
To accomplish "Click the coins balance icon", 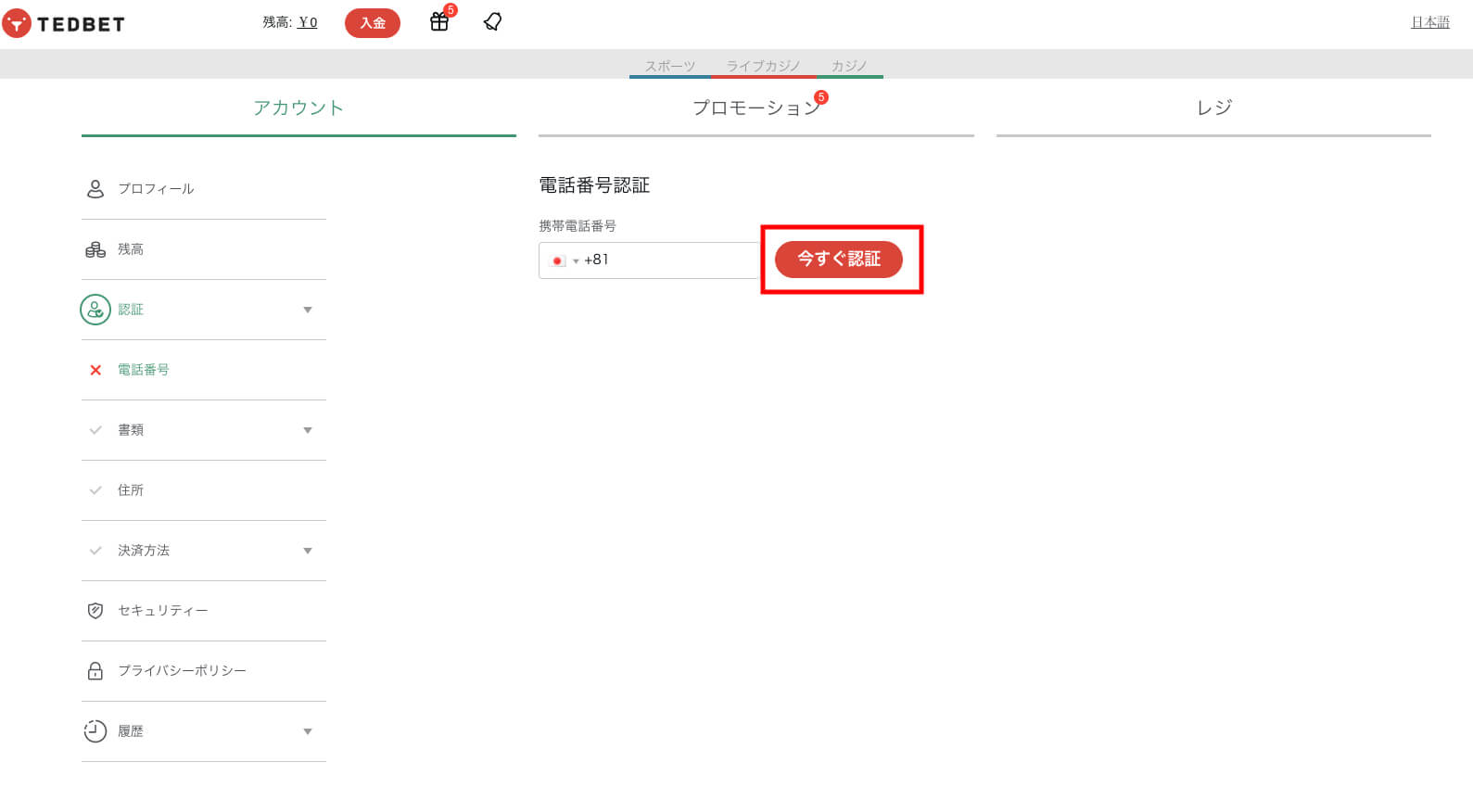I will click(95, 249).
